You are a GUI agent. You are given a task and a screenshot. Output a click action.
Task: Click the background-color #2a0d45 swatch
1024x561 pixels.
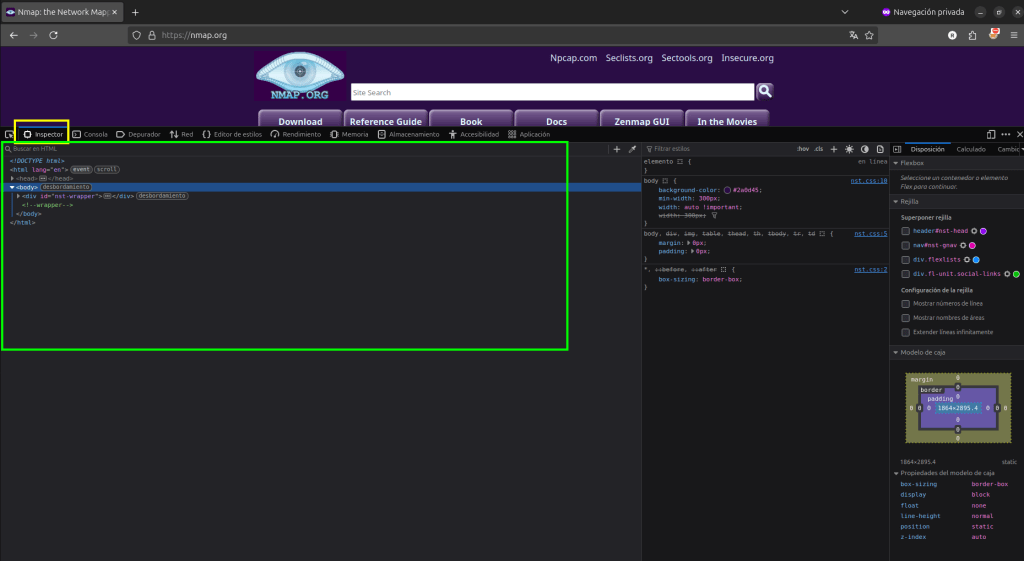click(x=727, y=189)
